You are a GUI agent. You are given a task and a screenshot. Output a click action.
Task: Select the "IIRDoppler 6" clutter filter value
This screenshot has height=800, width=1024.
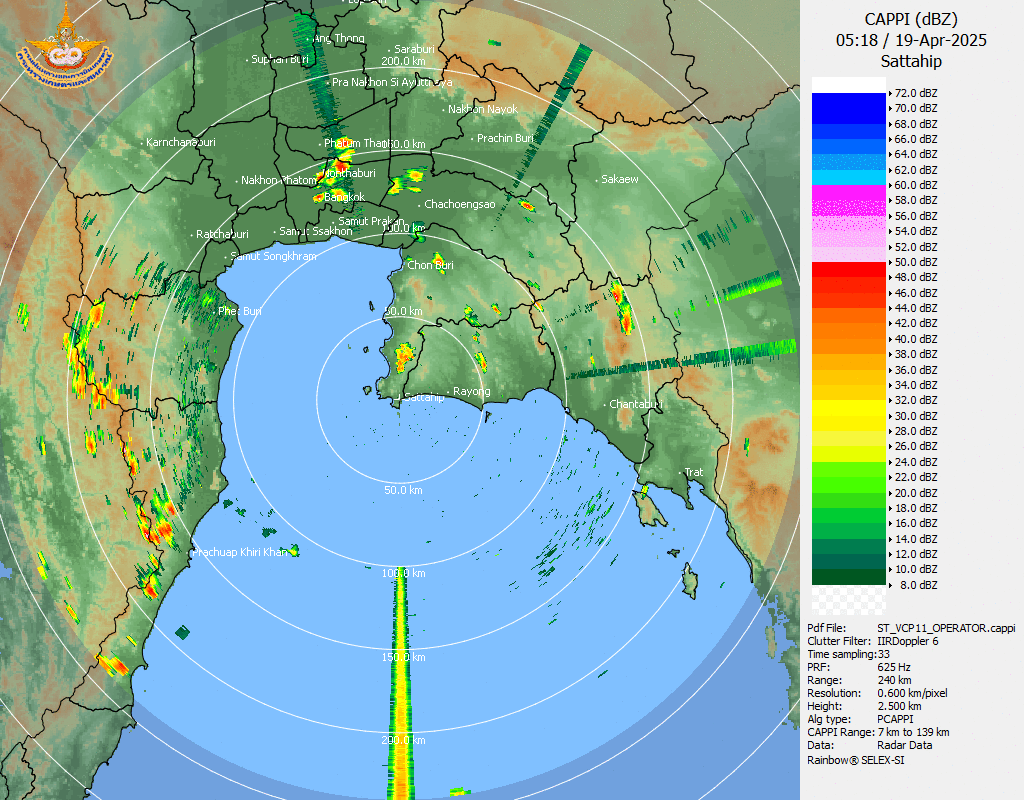(x=908, y=641)
